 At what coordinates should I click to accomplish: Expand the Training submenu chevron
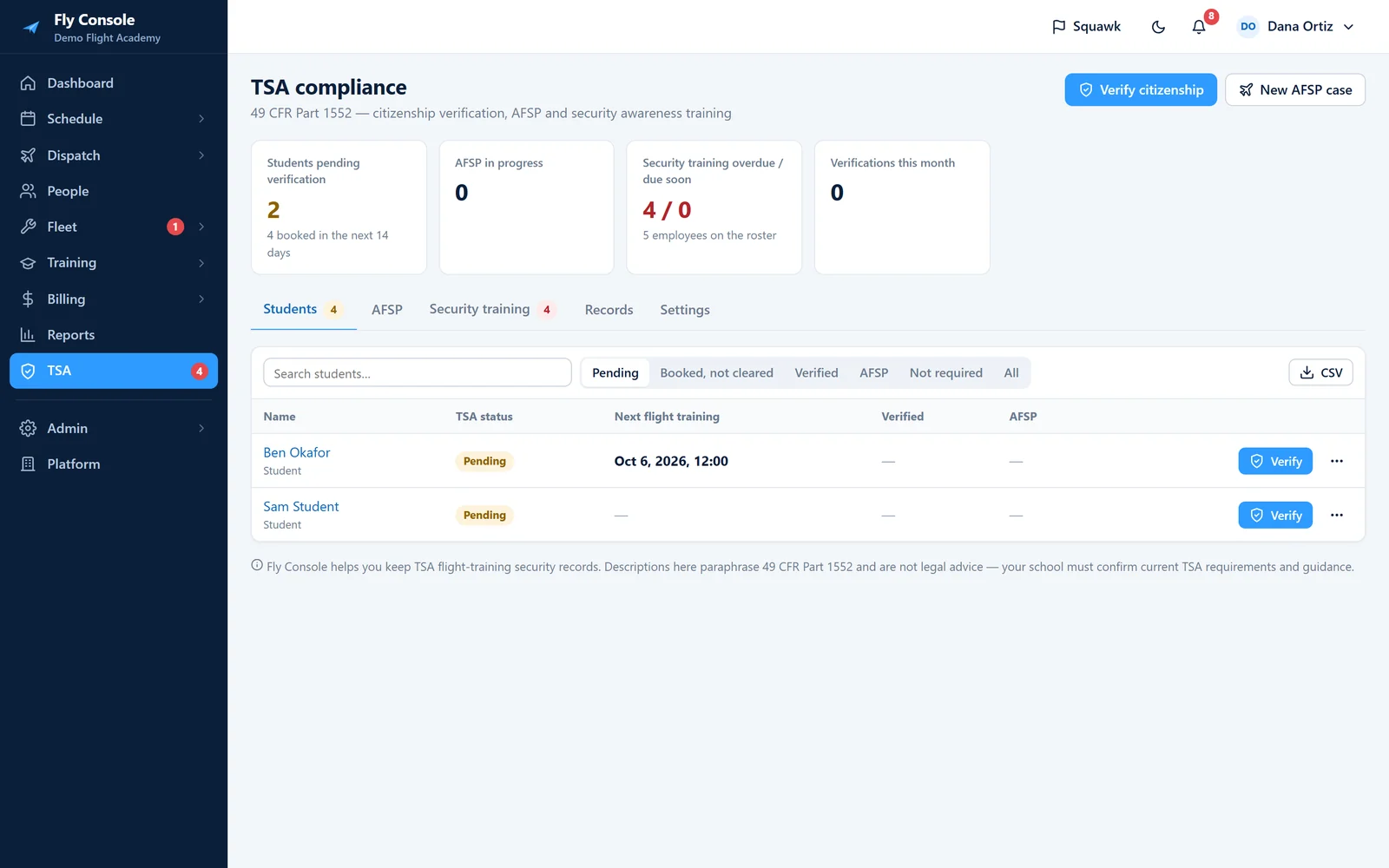[x=201, y=263]
